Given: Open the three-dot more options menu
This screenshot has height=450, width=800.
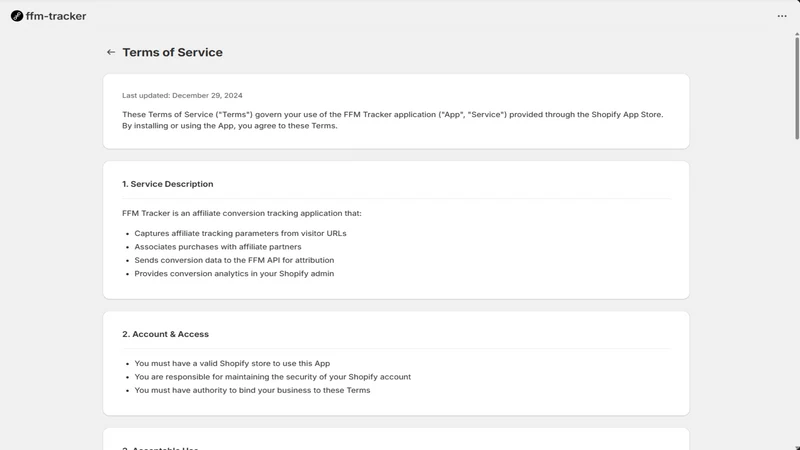Looking at the screenshot, I should click(x=782, y=16).
